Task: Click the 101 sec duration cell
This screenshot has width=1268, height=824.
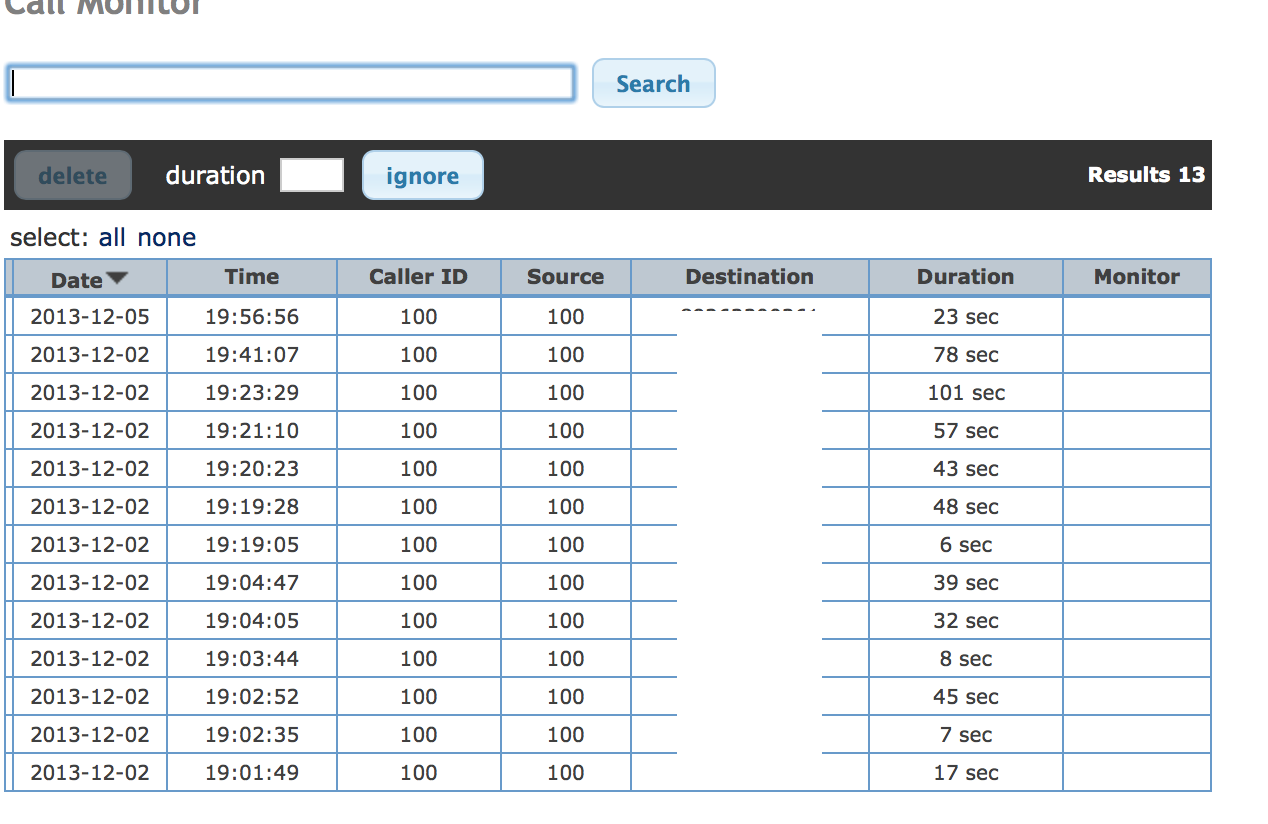Action: pos(965,393)
